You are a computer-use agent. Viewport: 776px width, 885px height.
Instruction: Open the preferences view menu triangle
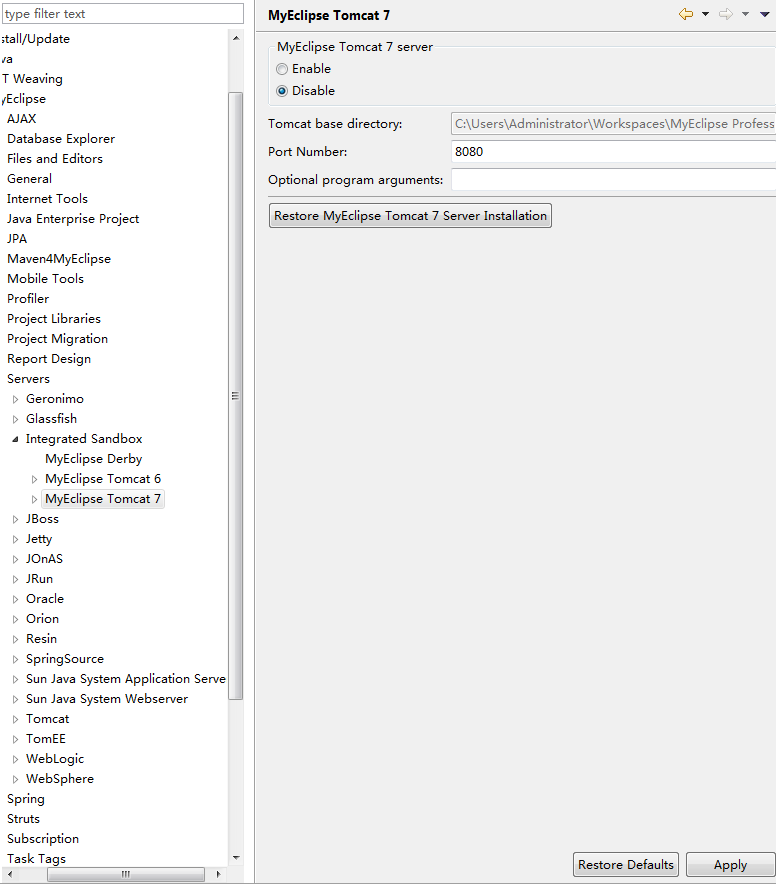pyautogui.click(x=765, y=14)
